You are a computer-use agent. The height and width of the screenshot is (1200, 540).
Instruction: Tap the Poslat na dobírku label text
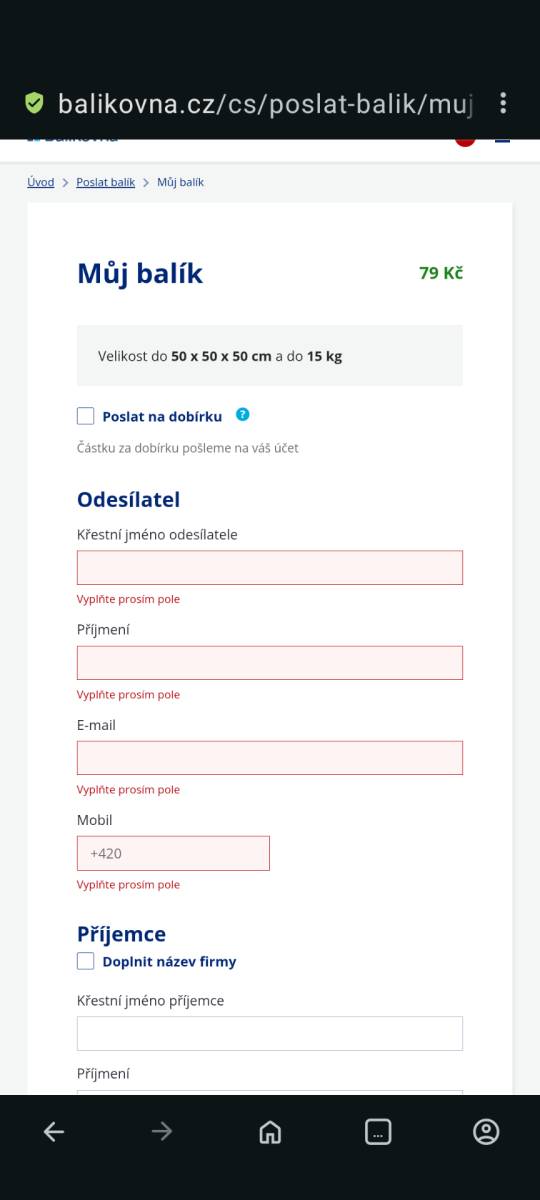tap(162, 417)
